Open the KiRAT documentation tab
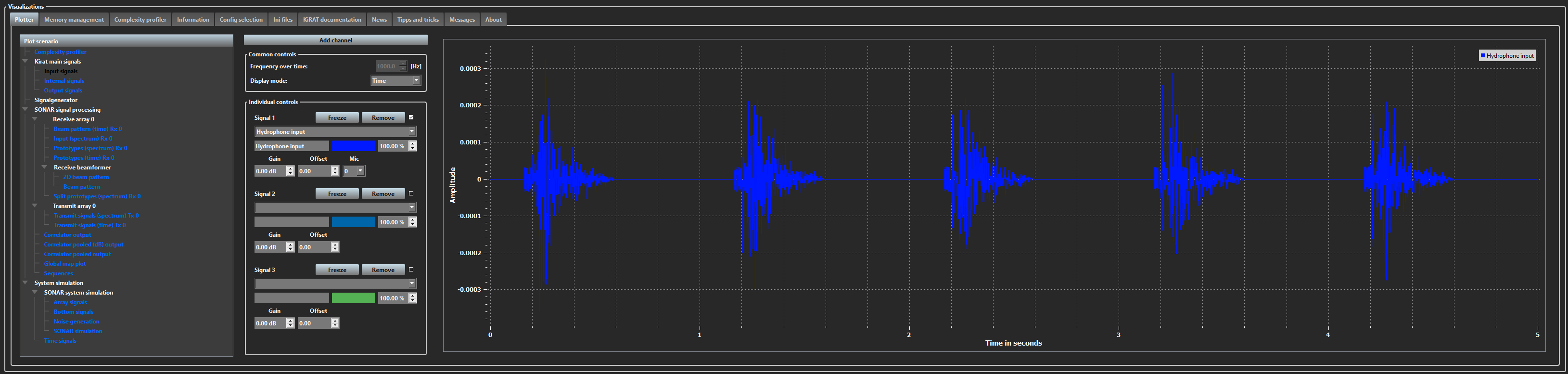This screenshot has width=1568, height=374. point(332,19)
